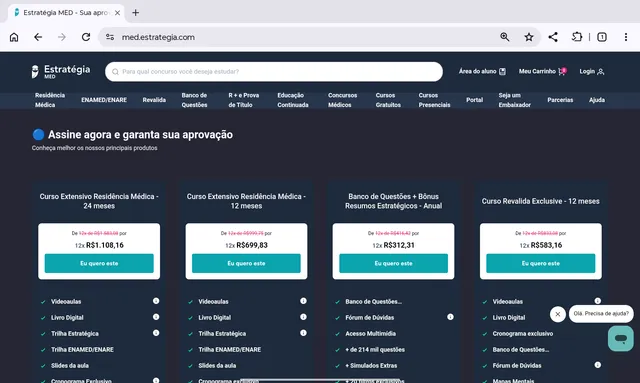This screenshot has height=383, width=640.
Task: Open Seja um Embaixador menu item
Action: [x=514, y=100]
